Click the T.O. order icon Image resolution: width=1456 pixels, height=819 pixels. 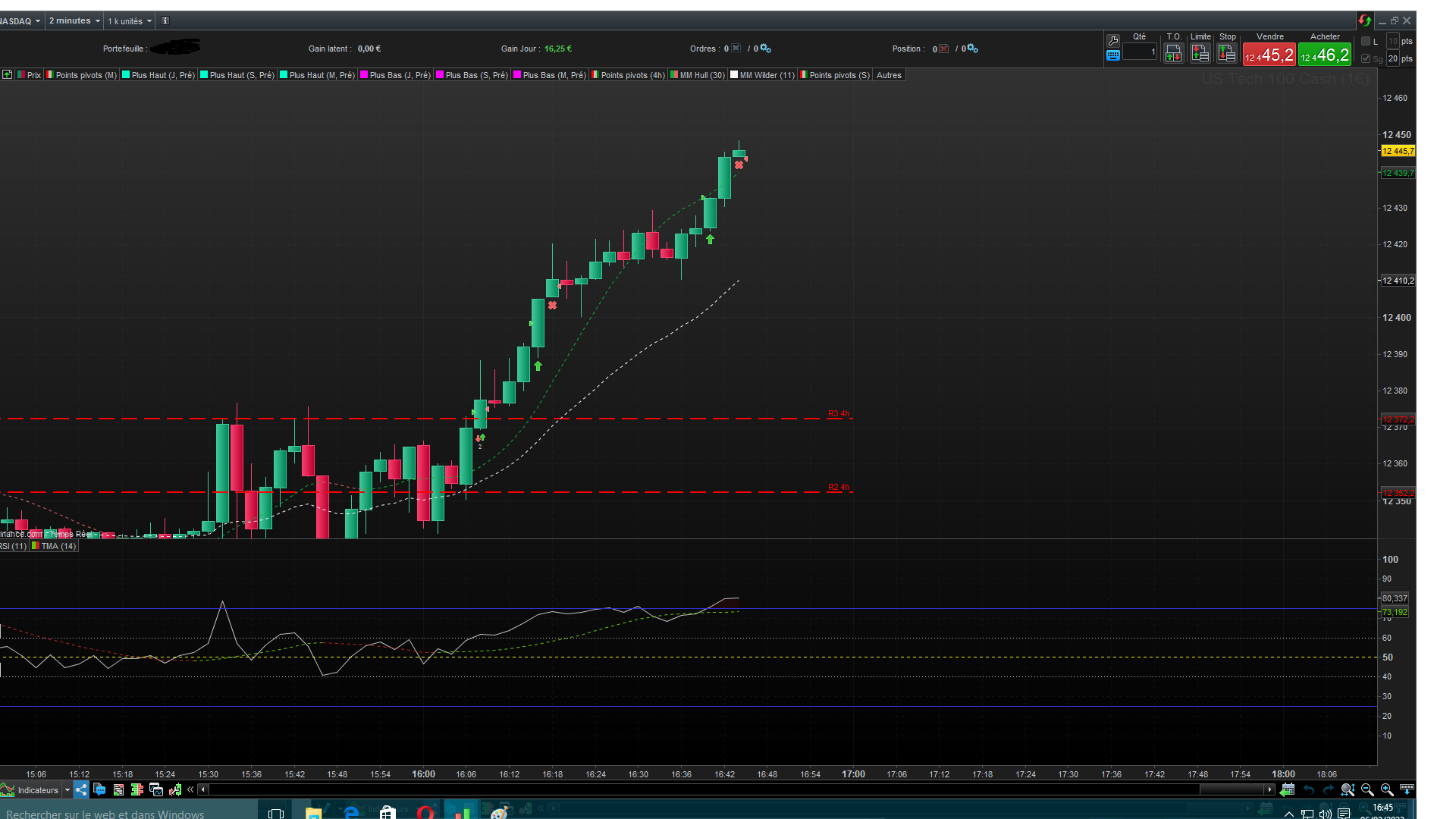click(x=1173, y=53)
